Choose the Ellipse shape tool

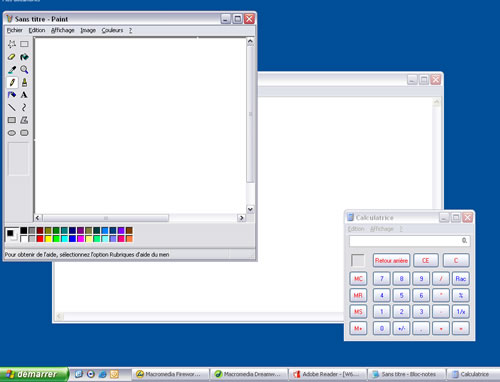tap(12, 133)
